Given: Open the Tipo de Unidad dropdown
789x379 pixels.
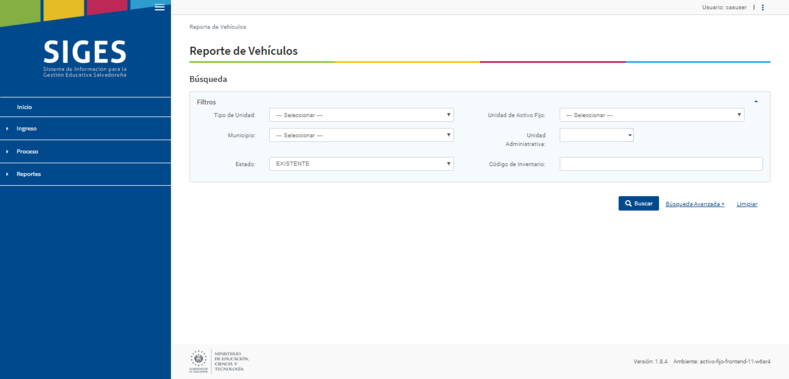Looking at the screenshot, I should pos(361,115).
